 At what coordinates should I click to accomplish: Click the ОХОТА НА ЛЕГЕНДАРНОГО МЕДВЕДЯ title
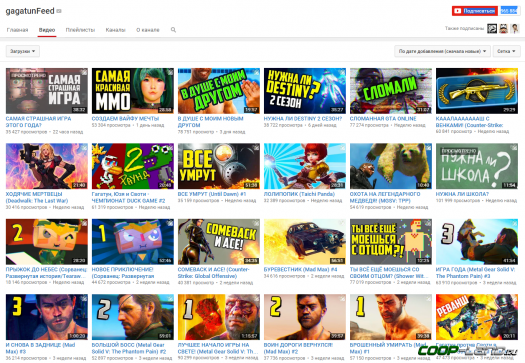[385, 197]
